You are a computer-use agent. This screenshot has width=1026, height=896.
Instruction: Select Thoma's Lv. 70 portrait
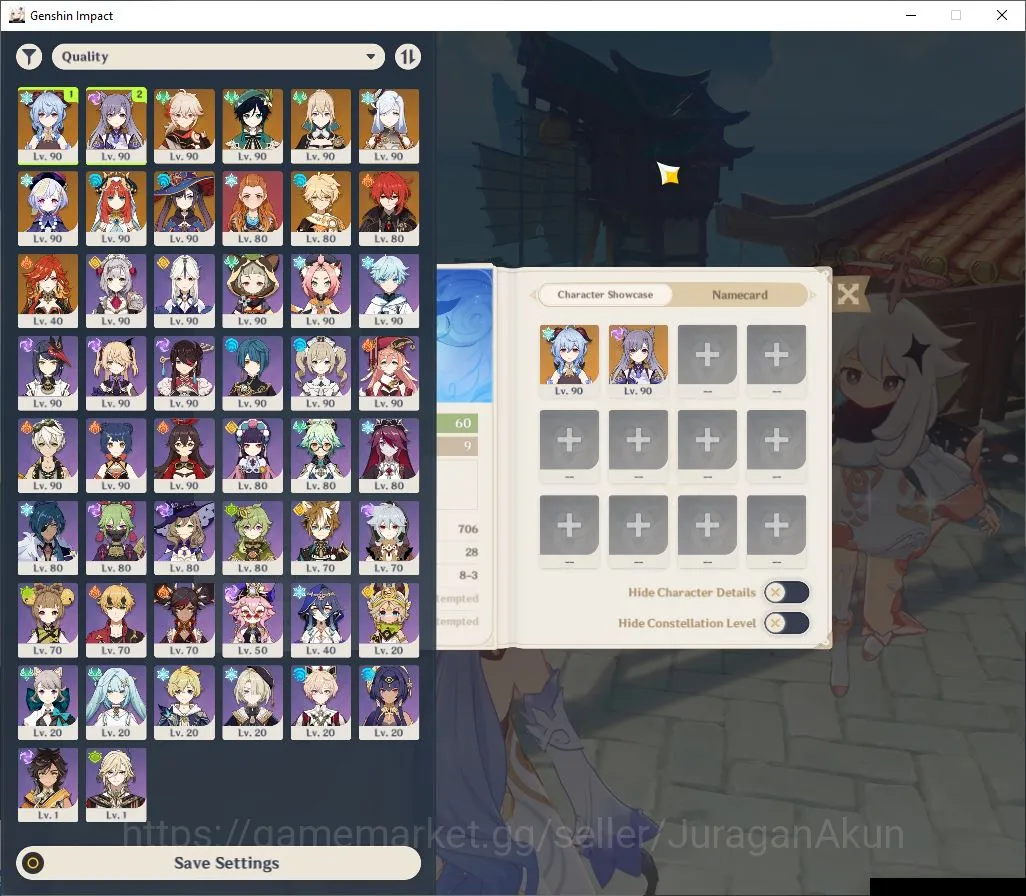pos(116,620)
